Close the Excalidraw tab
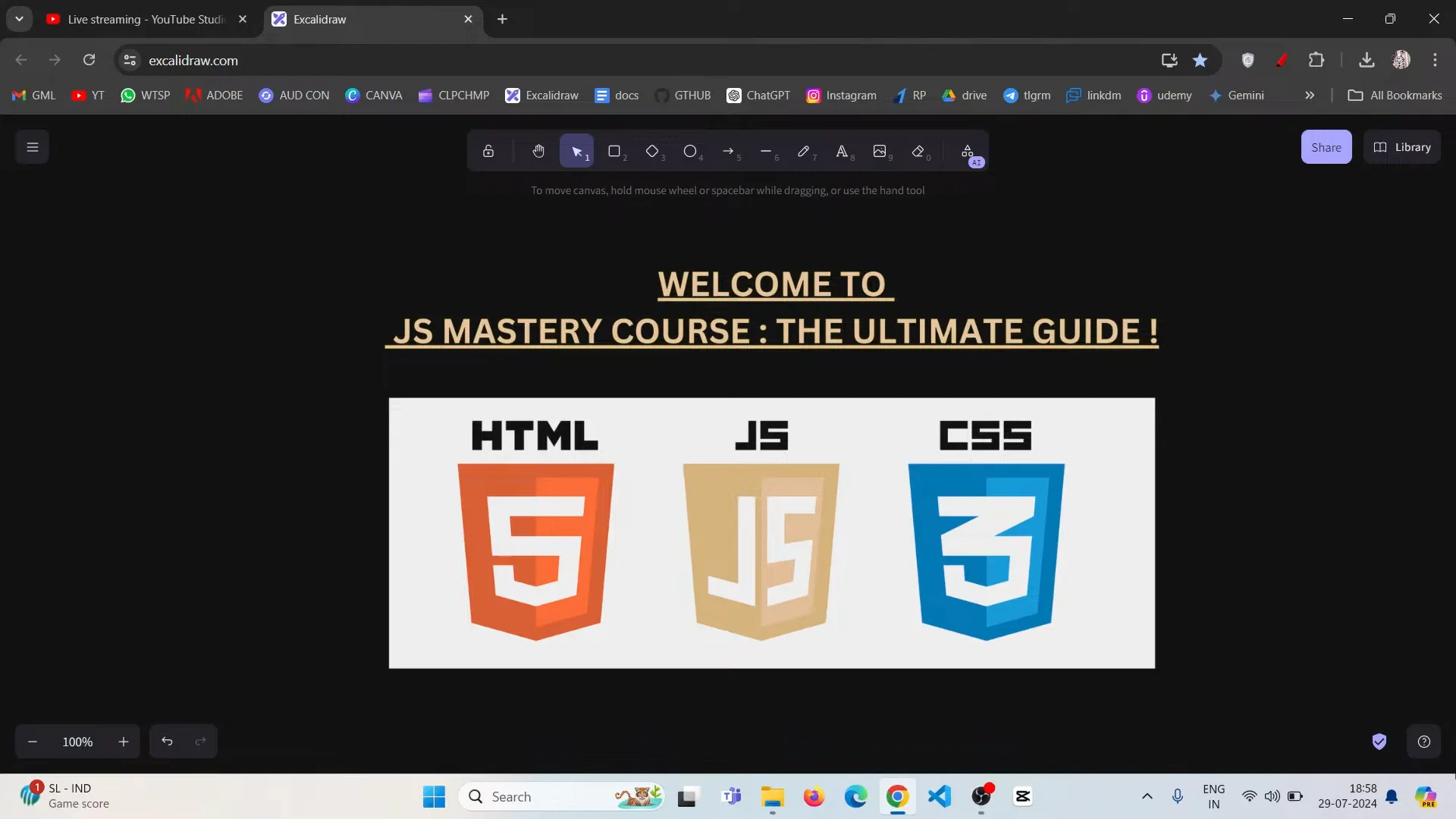The width and height of the screenshot is (1456, 819). 468,19
